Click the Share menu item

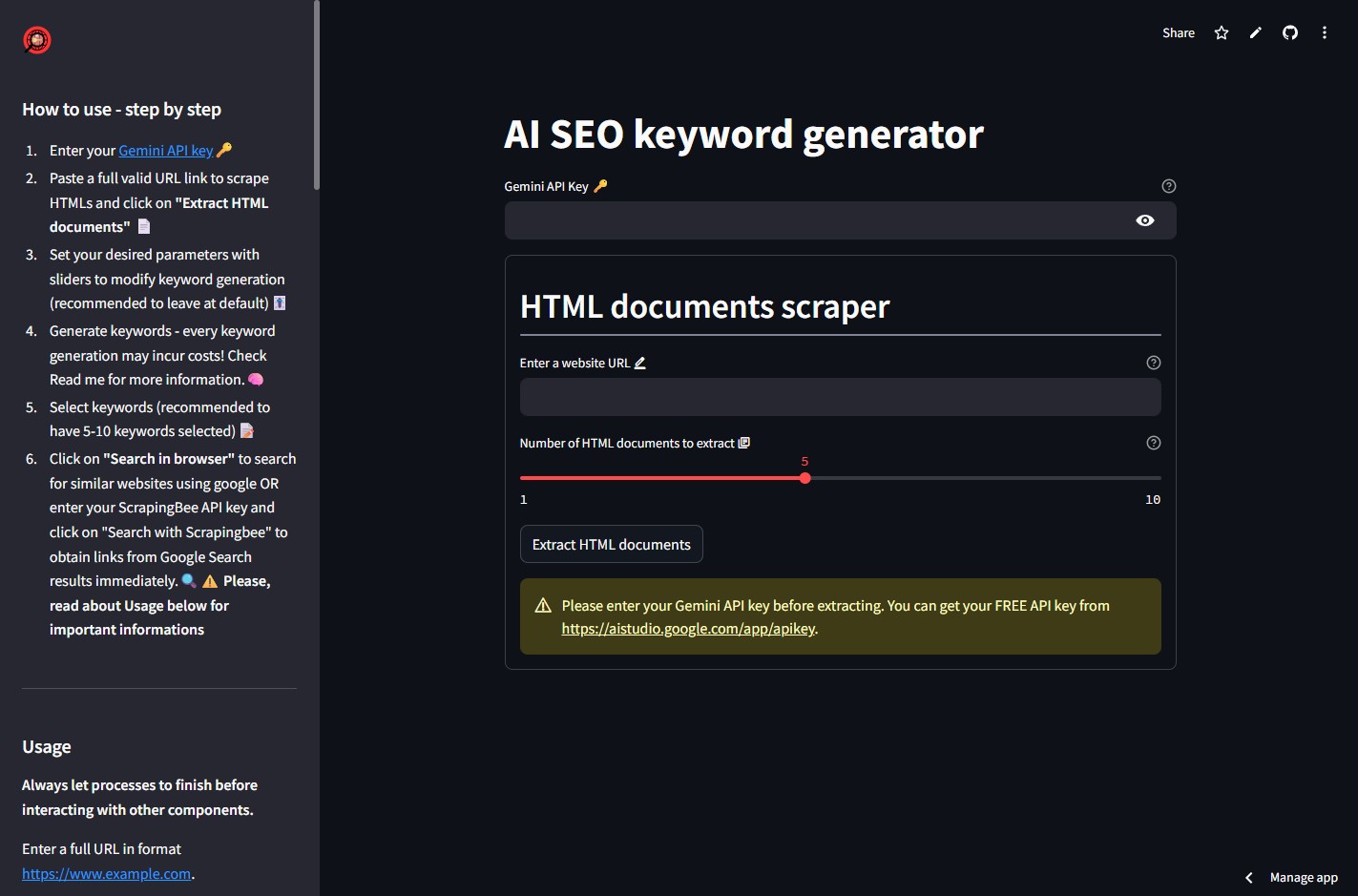[1179, 33]
